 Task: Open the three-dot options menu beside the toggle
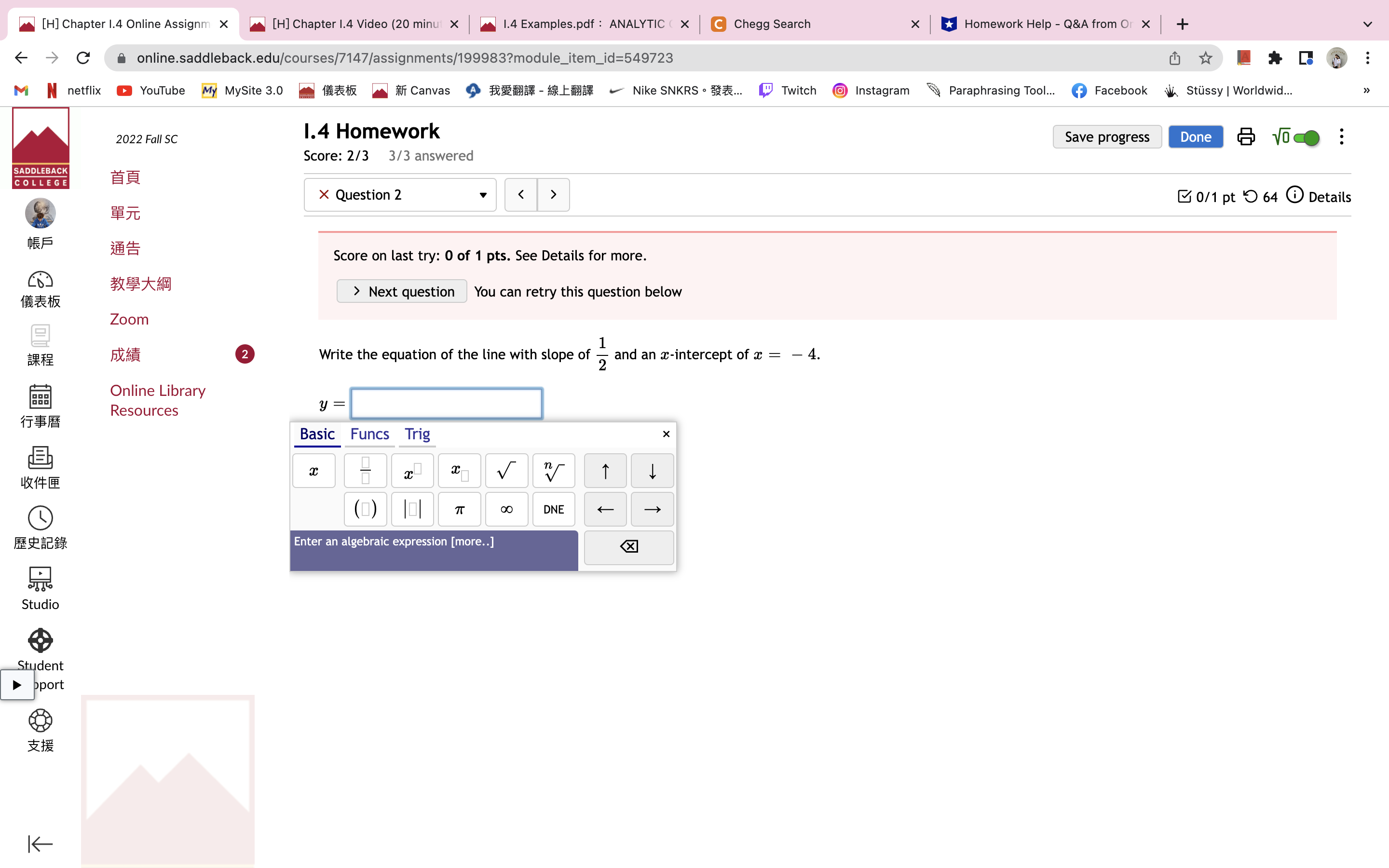1341,136
